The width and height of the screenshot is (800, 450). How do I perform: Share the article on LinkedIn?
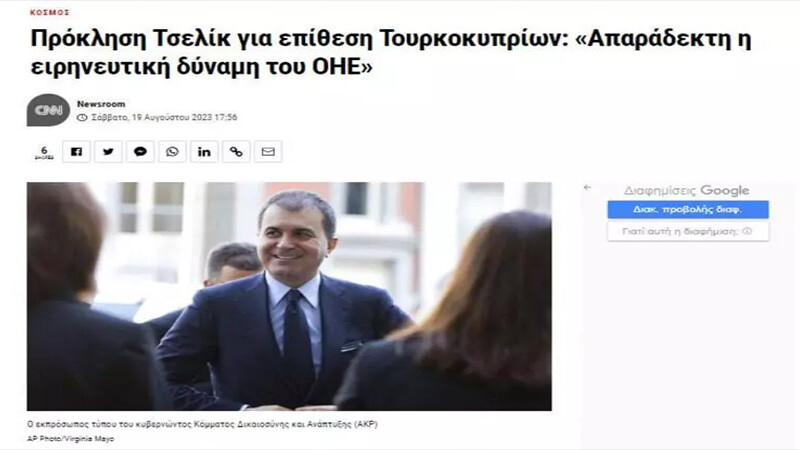(204, 152)
